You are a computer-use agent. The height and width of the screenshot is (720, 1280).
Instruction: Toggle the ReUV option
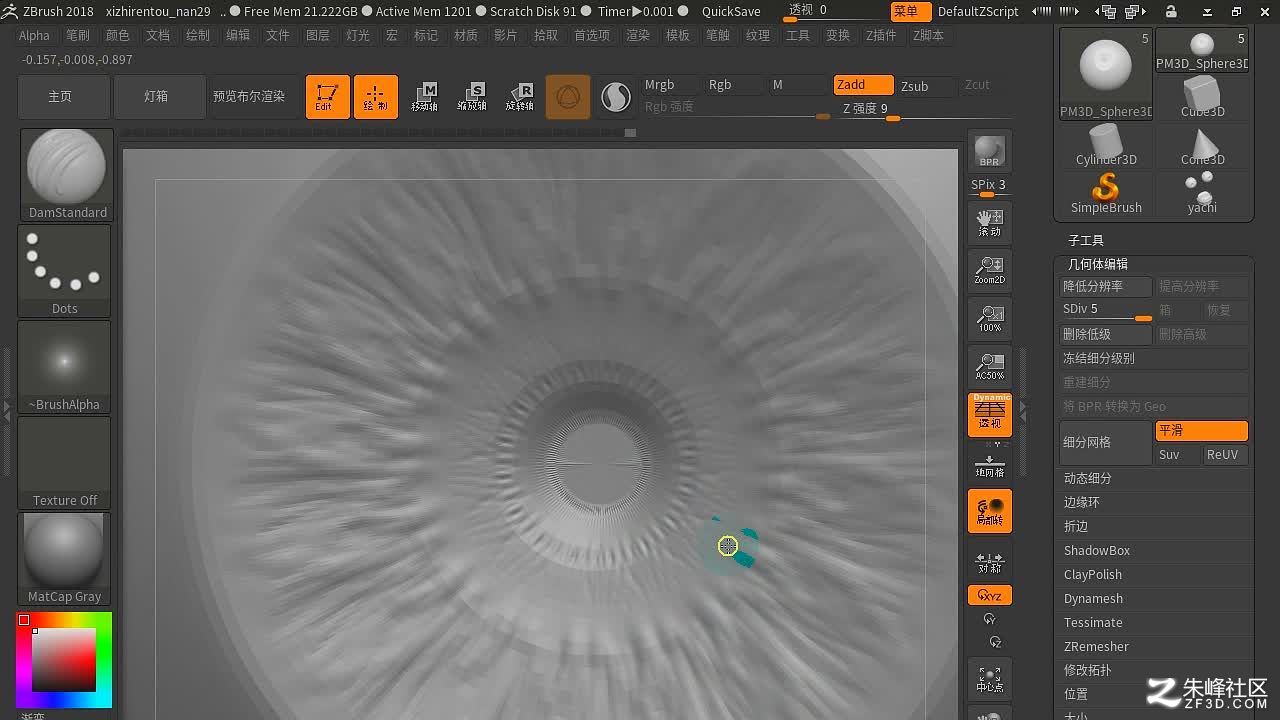tap(1225, 455)
